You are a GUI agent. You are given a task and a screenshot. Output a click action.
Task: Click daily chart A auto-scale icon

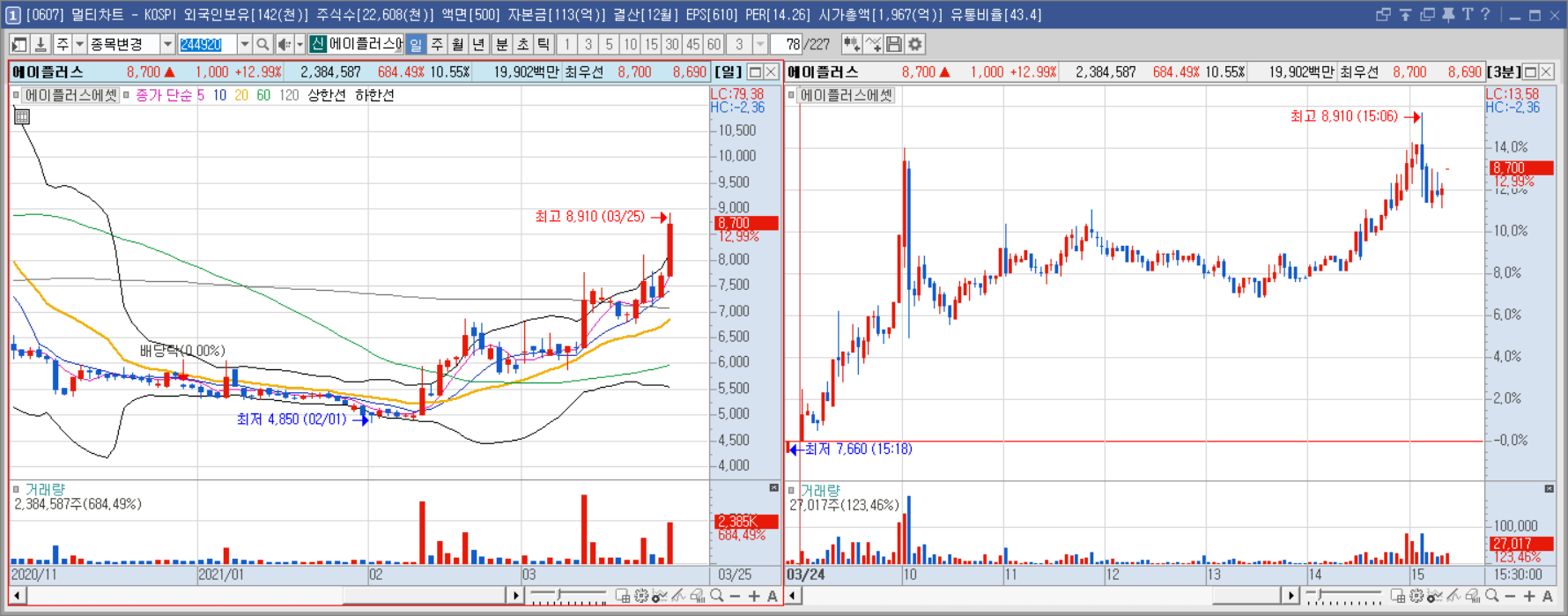[x=773, y=597]
